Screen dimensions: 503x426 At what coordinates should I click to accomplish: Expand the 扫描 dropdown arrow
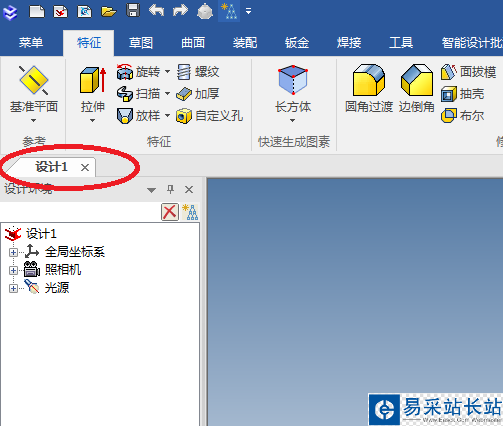167,93
